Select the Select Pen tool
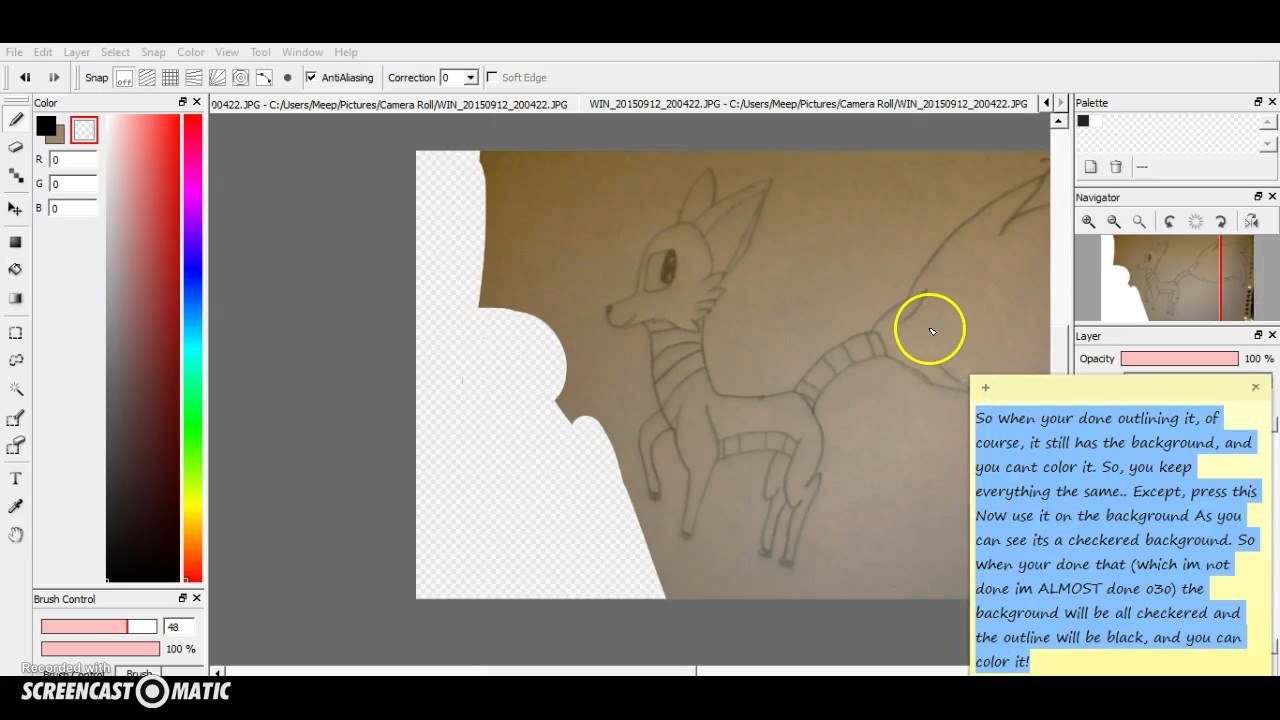This screenshot has width=1280, height=720. 16,419
